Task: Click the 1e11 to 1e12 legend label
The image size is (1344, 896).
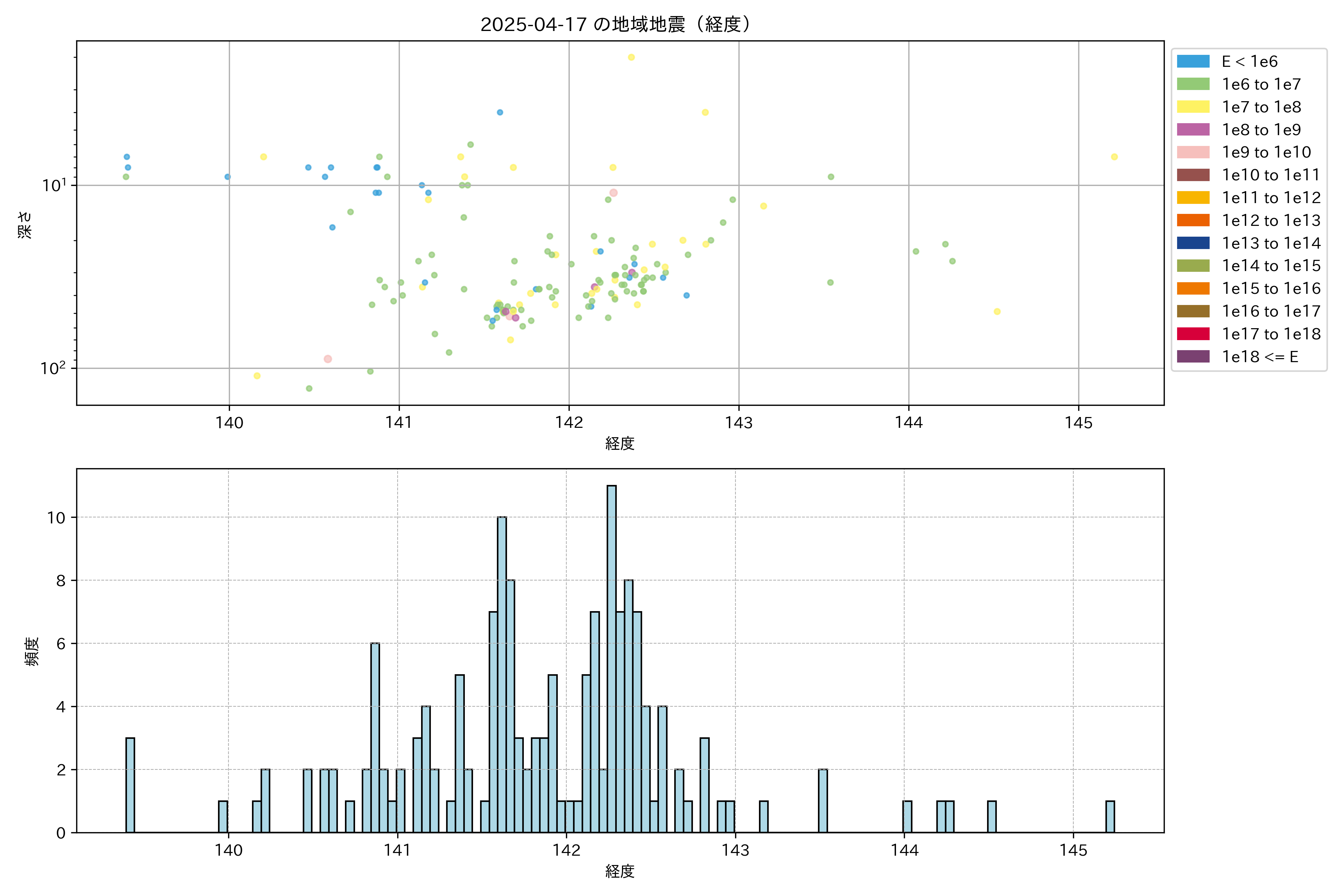Action: [1271, 198]
